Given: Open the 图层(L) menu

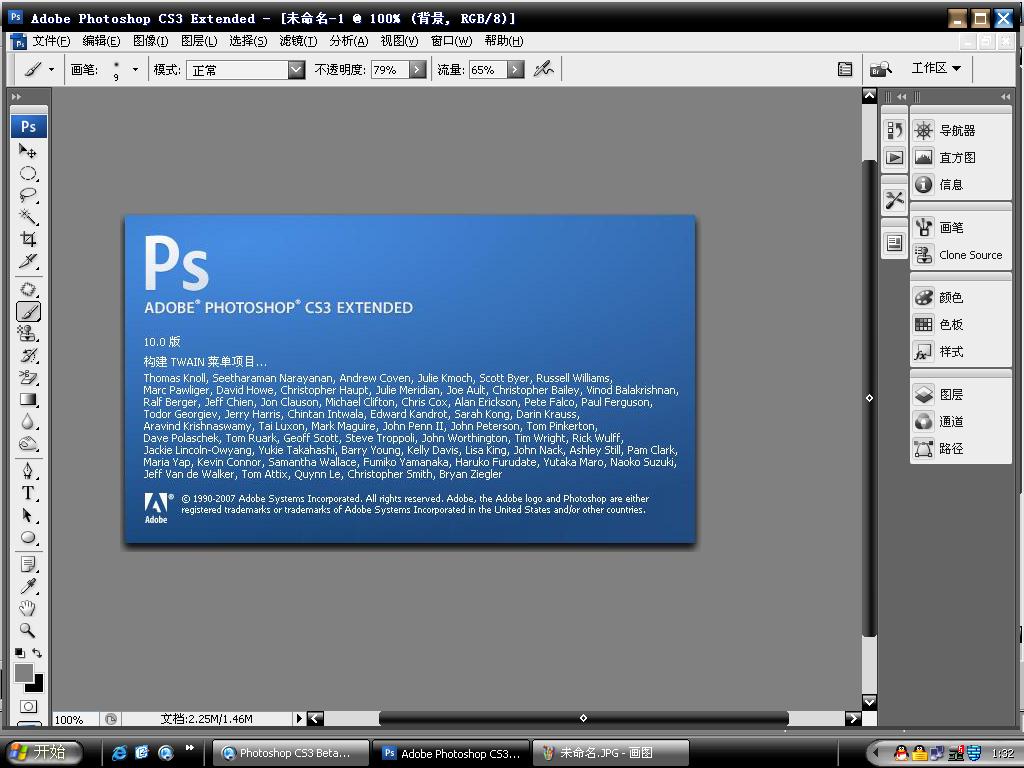Looking at the screenshot, I should tap(199, 41).
